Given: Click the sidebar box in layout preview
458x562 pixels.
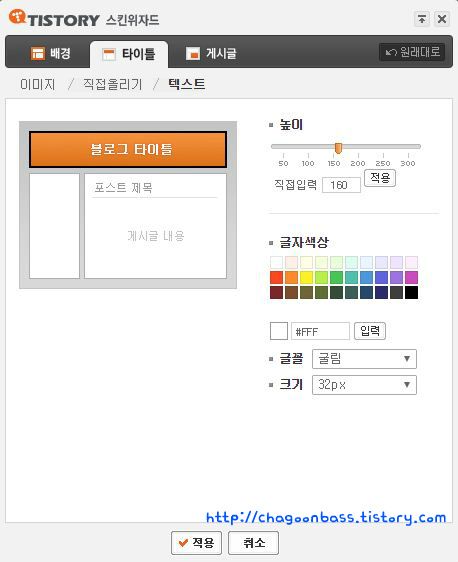Looking at the screenshot, I should [54, 226].
